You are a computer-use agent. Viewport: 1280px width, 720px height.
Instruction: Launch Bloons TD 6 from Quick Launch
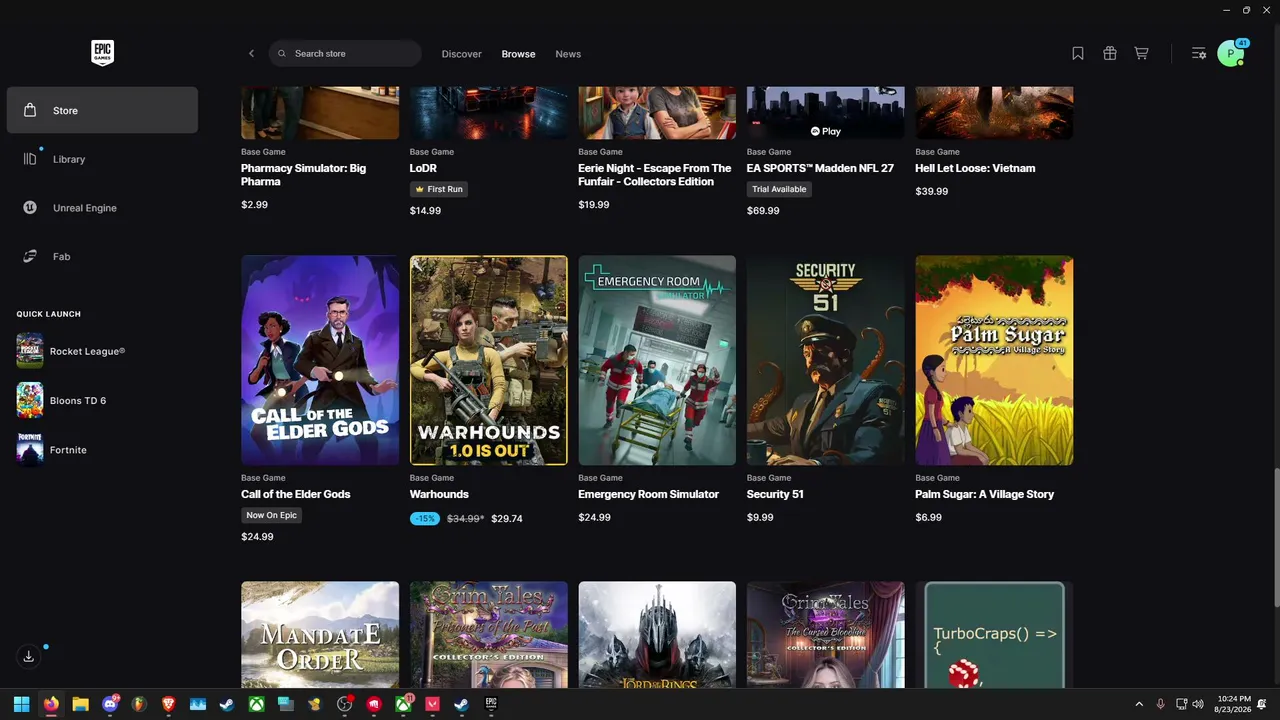[61, 400]
